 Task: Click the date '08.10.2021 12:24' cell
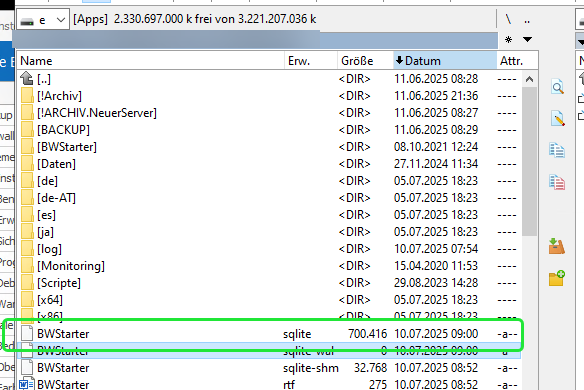tap(436, 147)
